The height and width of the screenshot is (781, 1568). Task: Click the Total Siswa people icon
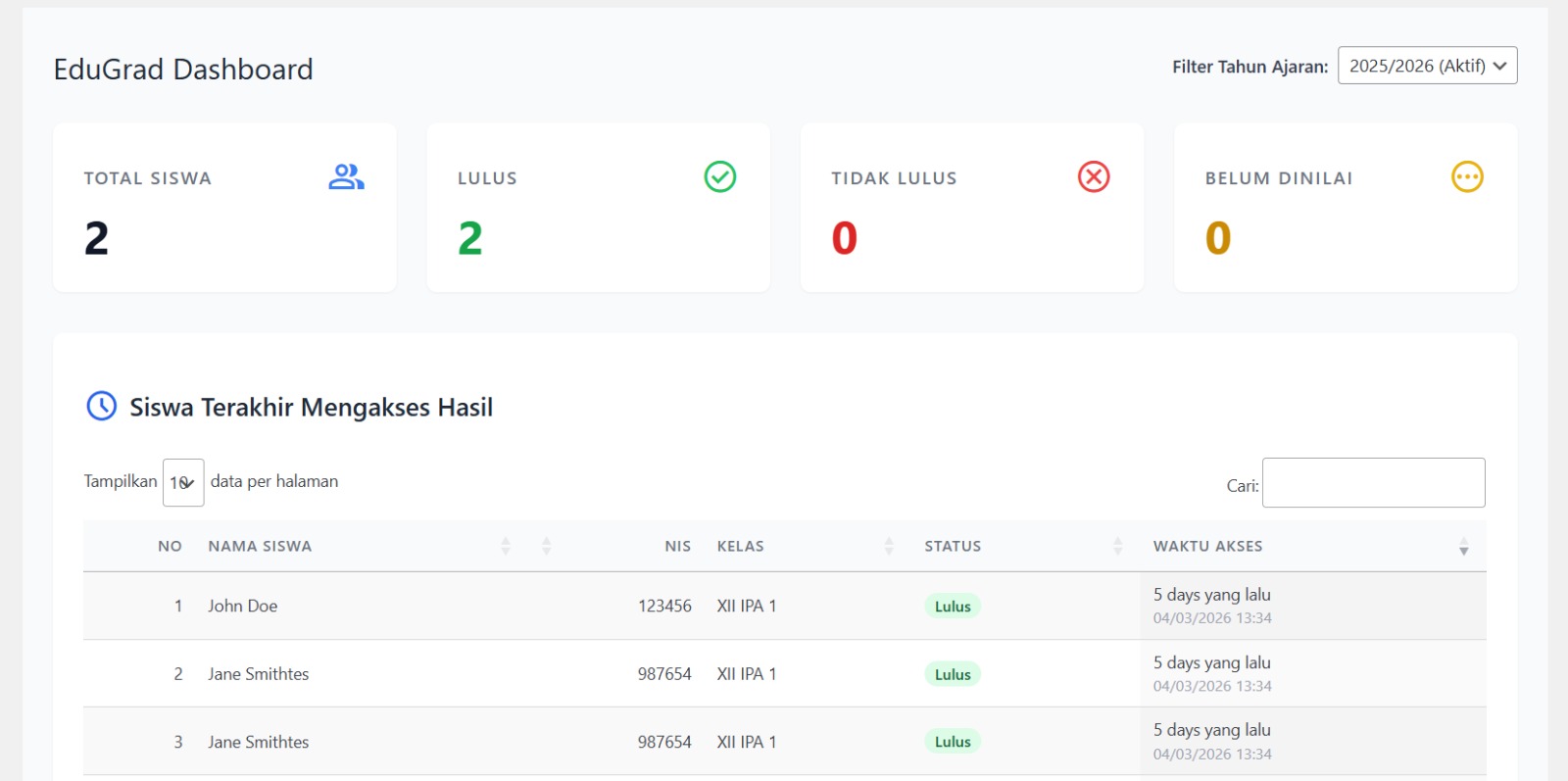pos(346,177)
